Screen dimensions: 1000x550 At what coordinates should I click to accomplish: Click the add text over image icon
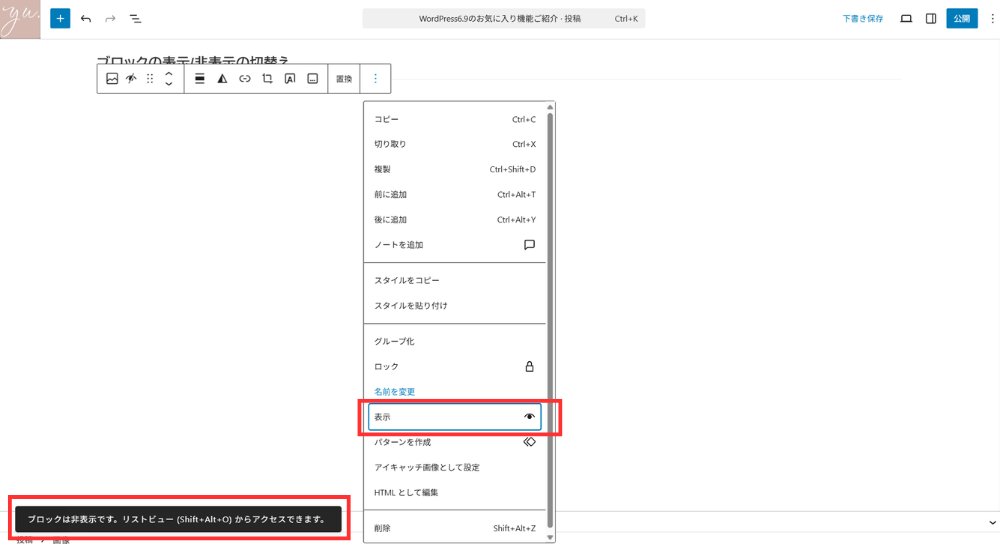290,79
